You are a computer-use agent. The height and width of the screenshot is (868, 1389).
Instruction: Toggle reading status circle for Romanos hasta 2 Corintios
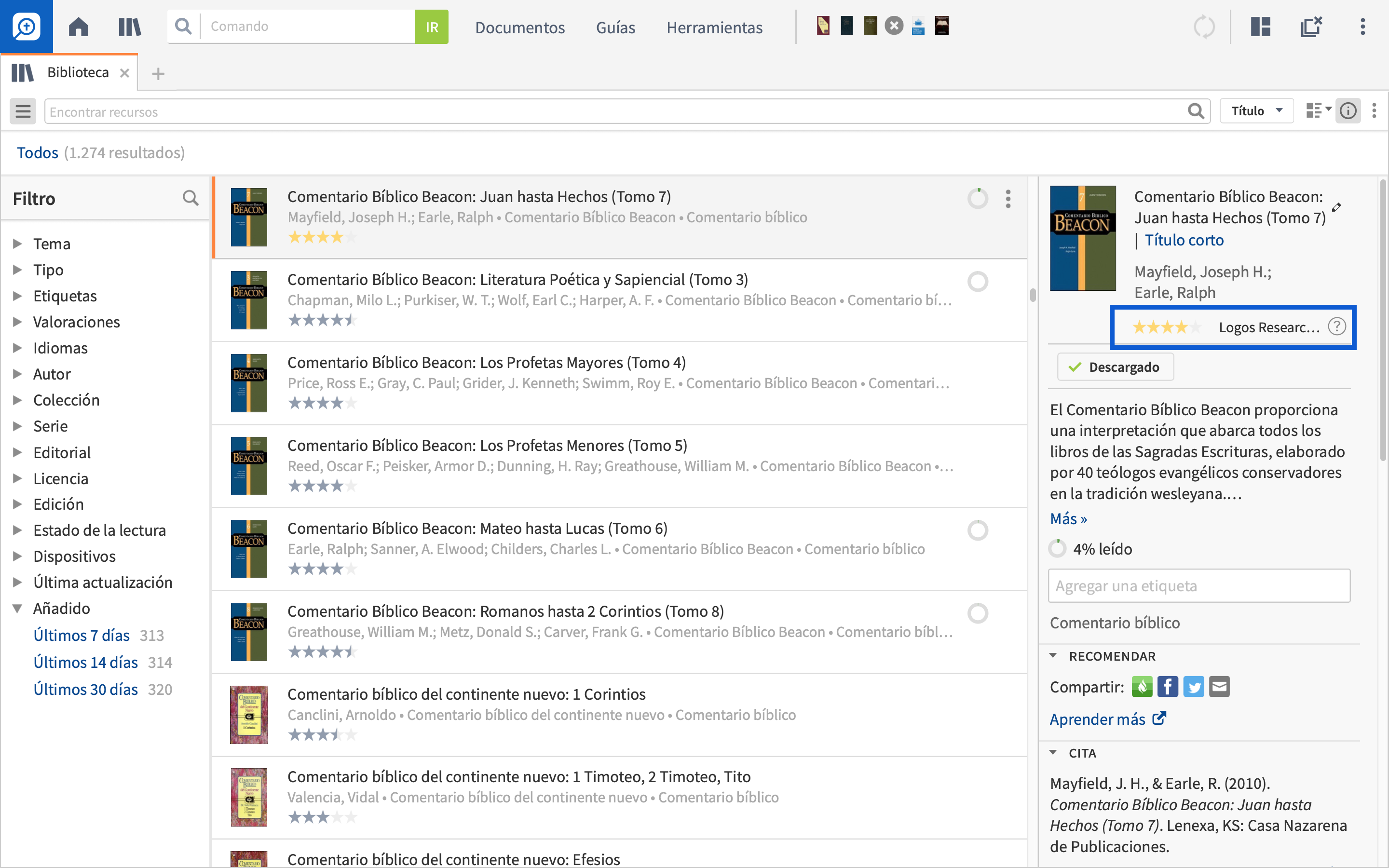coord(978,613)
